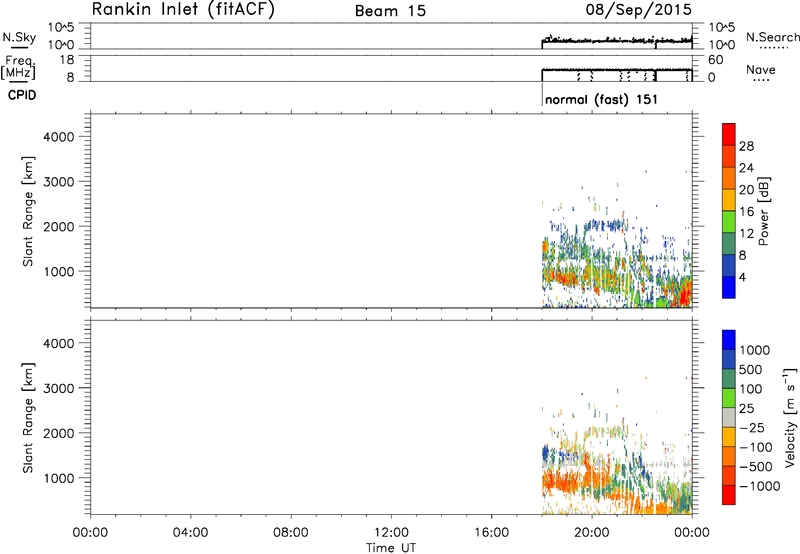Click the 'Nave' legend label
The height and width of the screenshot is (554, 800).
761,69
